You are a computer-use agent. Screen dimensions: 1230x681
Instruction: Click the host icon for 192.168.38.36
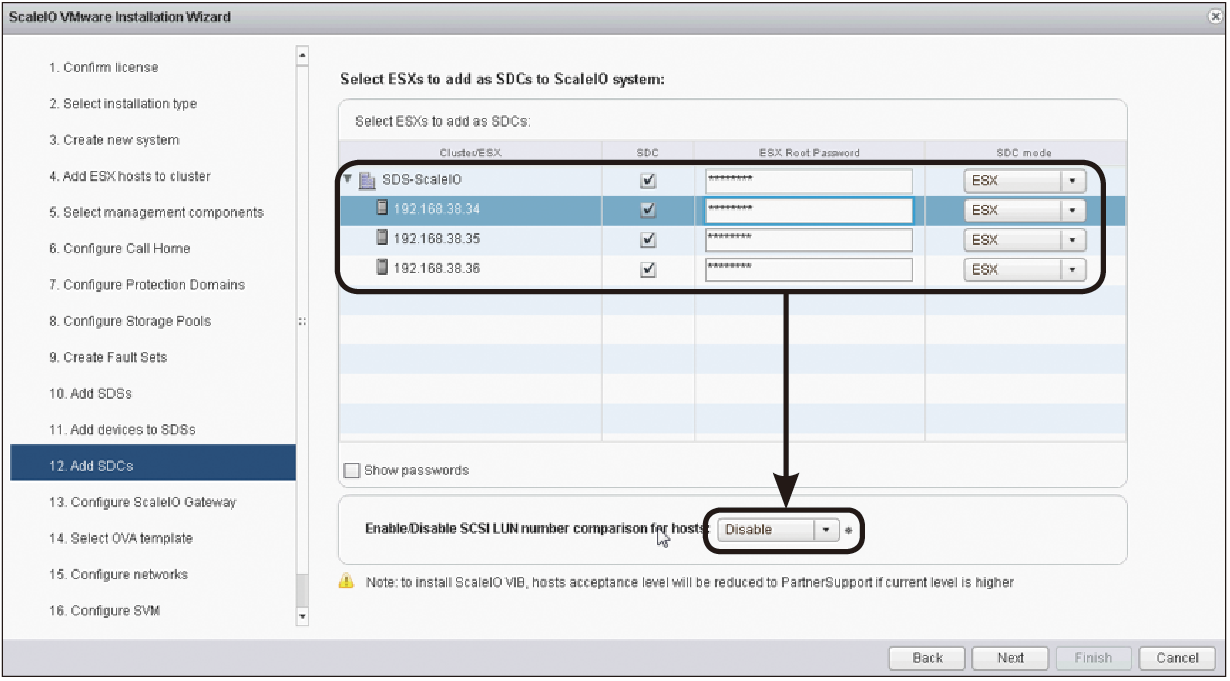pyautogui.click(x=381, y=268)
